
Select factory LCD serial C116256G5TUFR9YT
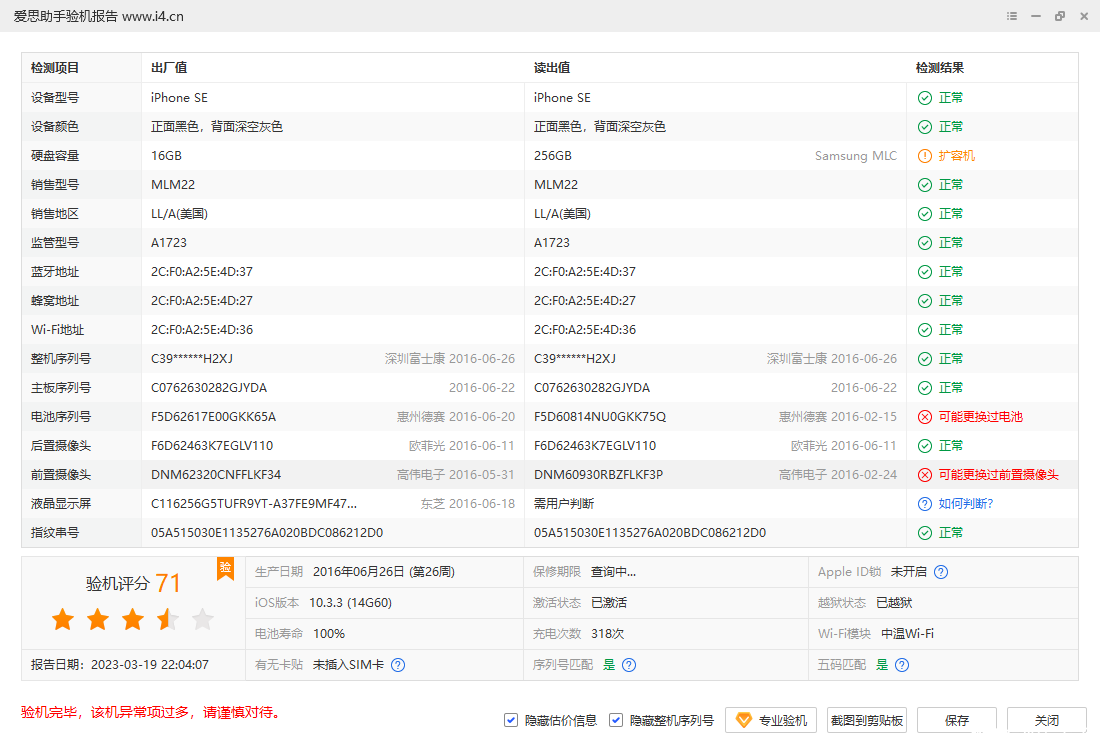254,504
